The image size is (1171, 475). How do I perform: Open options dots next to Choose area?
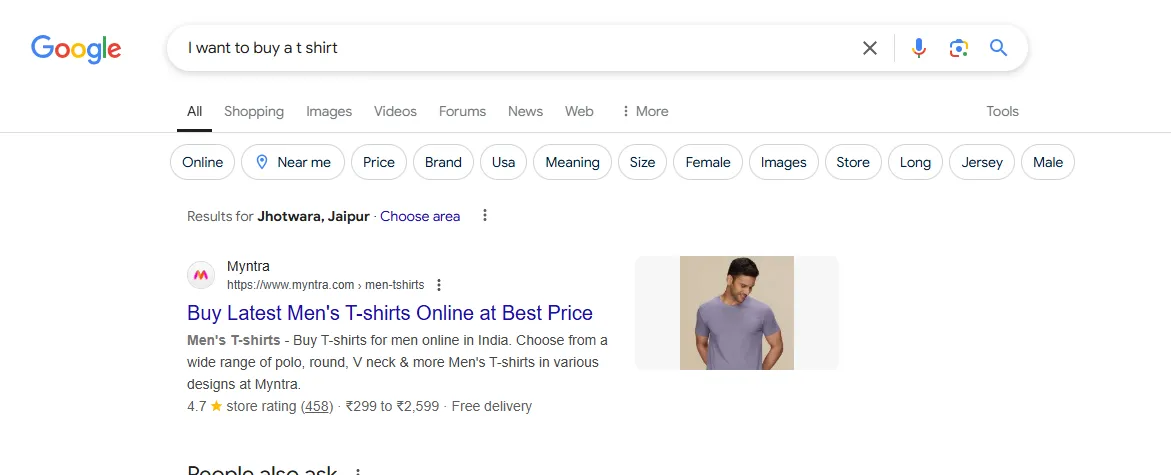click(x=485, y=216)
